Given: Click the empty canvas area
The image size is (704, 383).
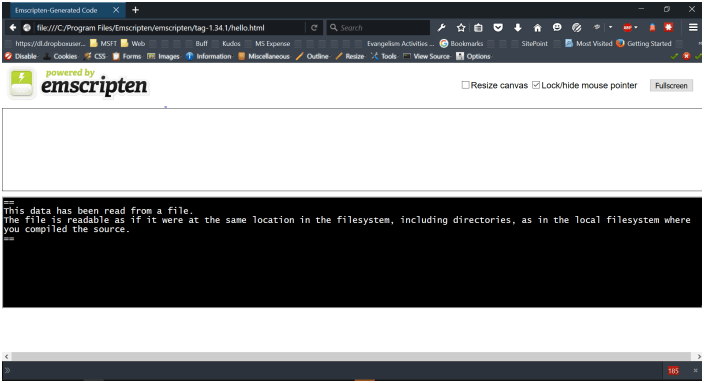Looking at the screenshot, I should coord(352,150).
